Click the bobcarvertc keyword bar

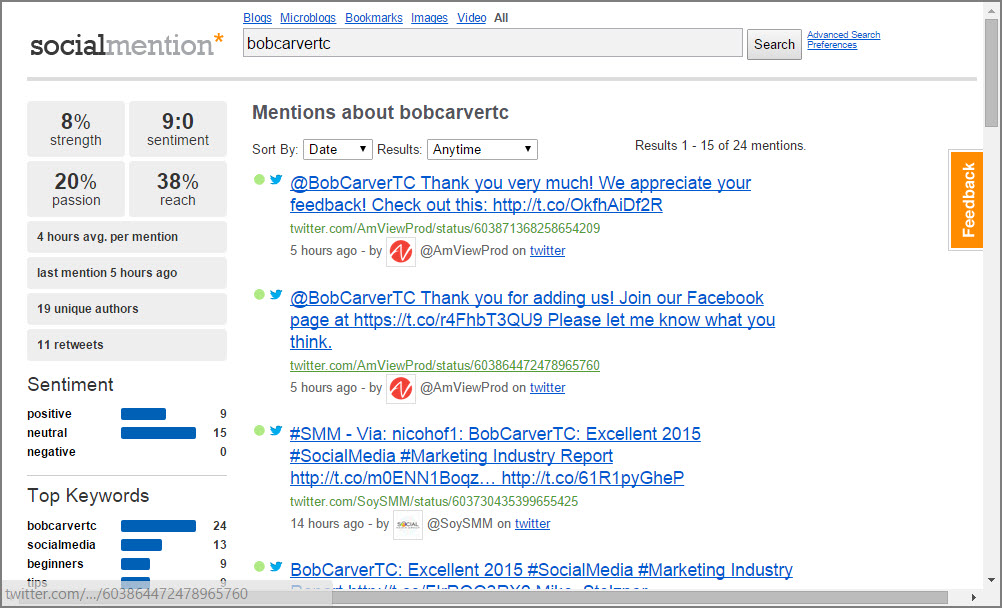coord(158,526)
